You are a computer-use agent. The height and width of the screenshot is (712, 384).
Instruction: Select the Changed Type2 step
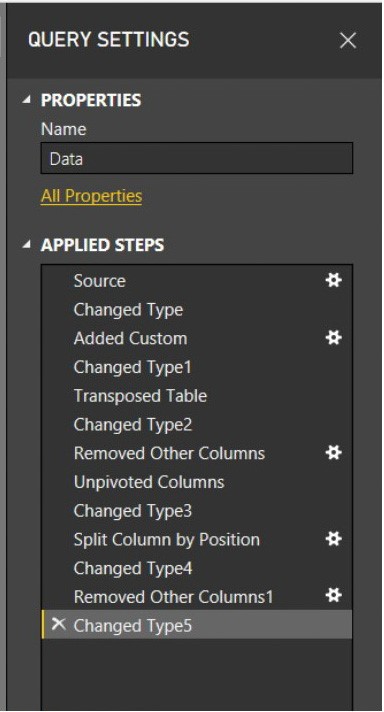[197, 425]
